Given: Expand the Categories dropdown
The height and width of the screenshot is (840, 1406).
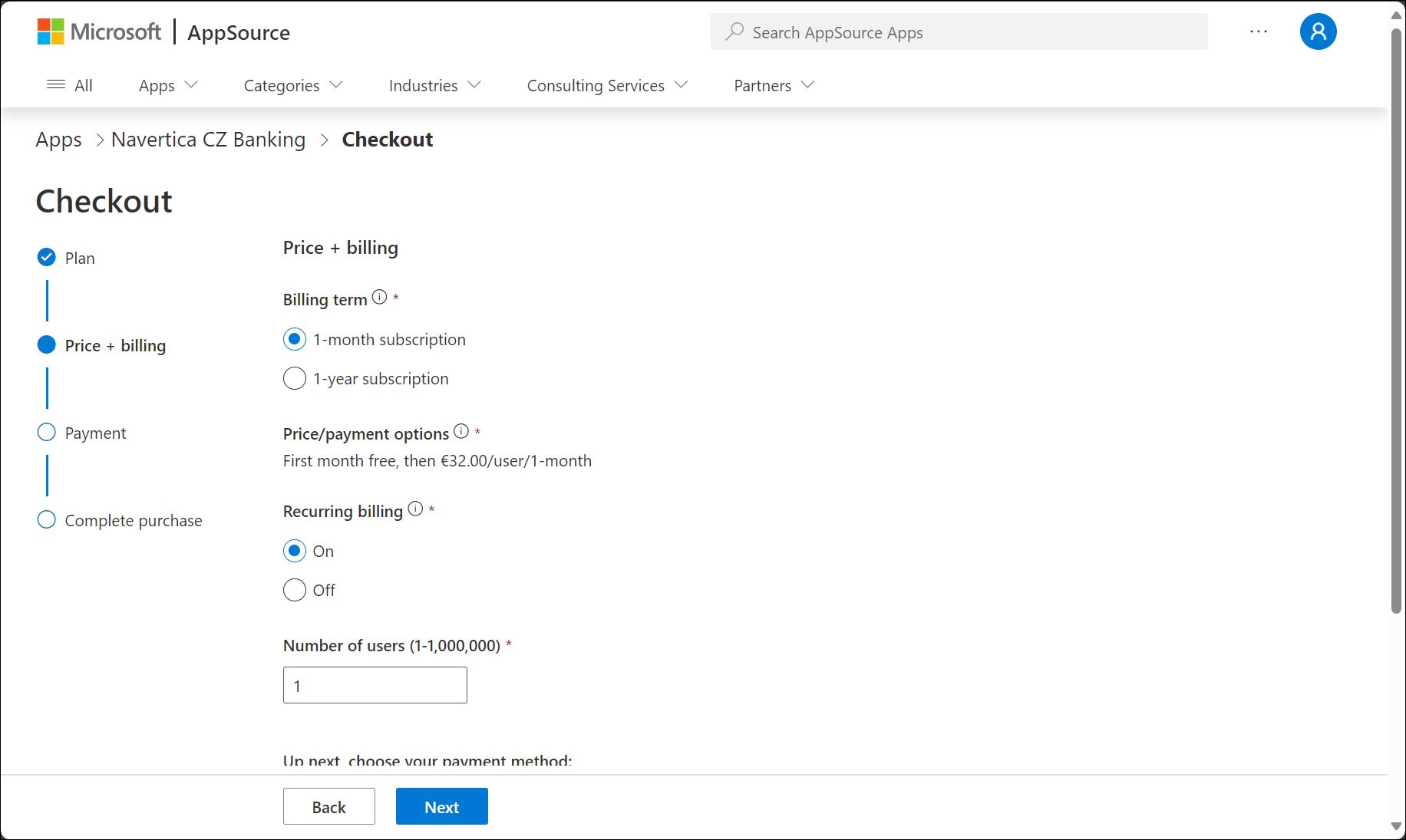Looking at the screenshot, I should [293, 85].
